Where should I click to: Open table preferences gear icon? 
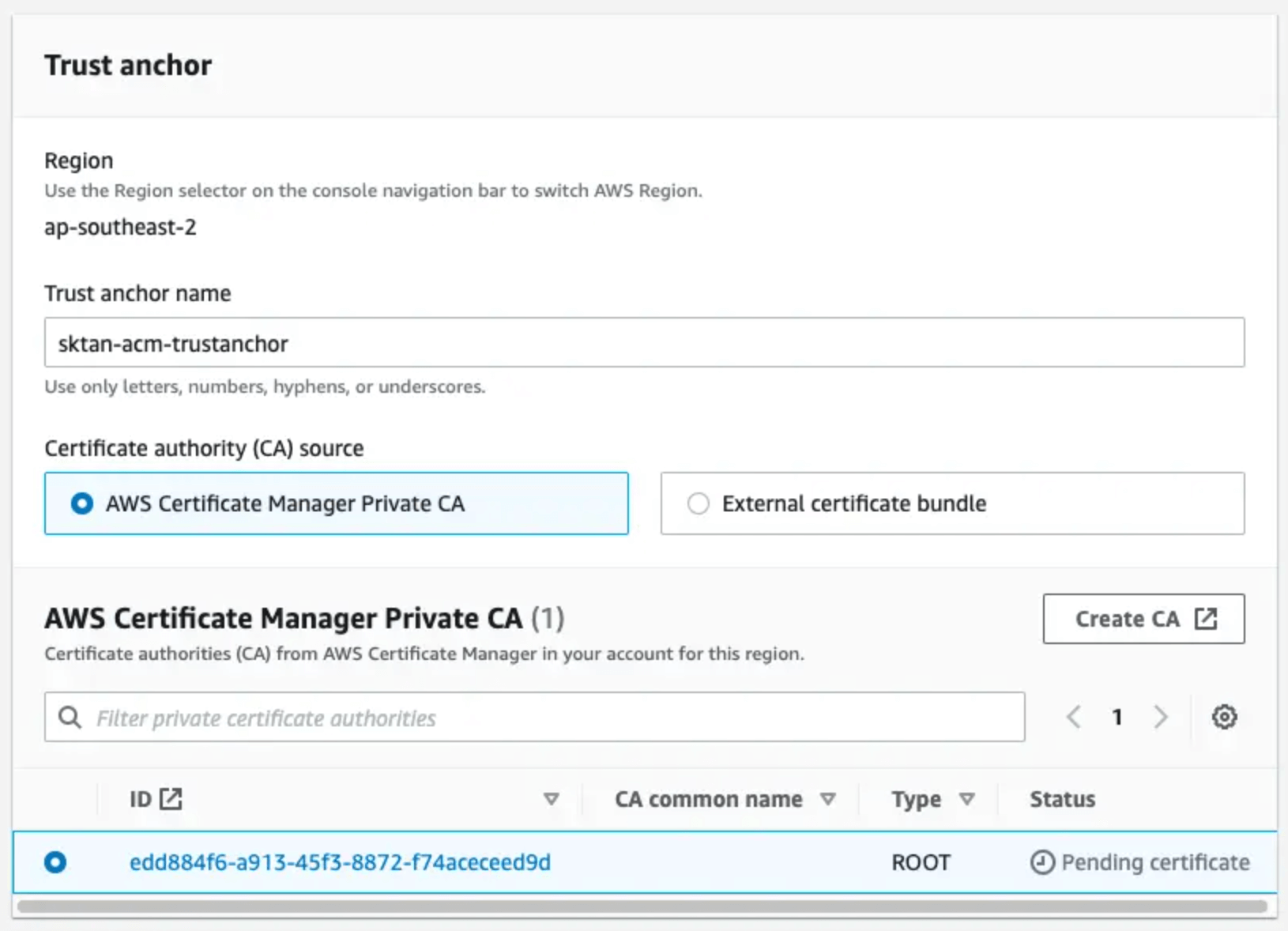[1224, 717]
